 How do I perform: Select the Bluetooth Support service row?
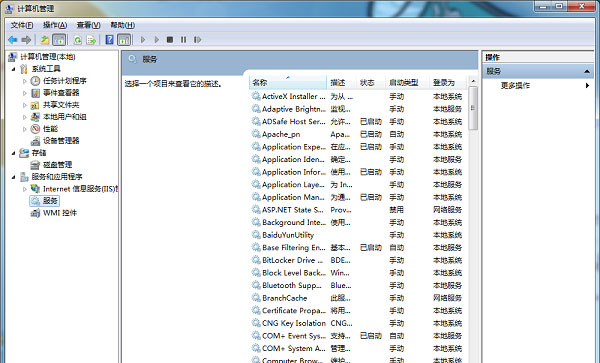(359, 286)
